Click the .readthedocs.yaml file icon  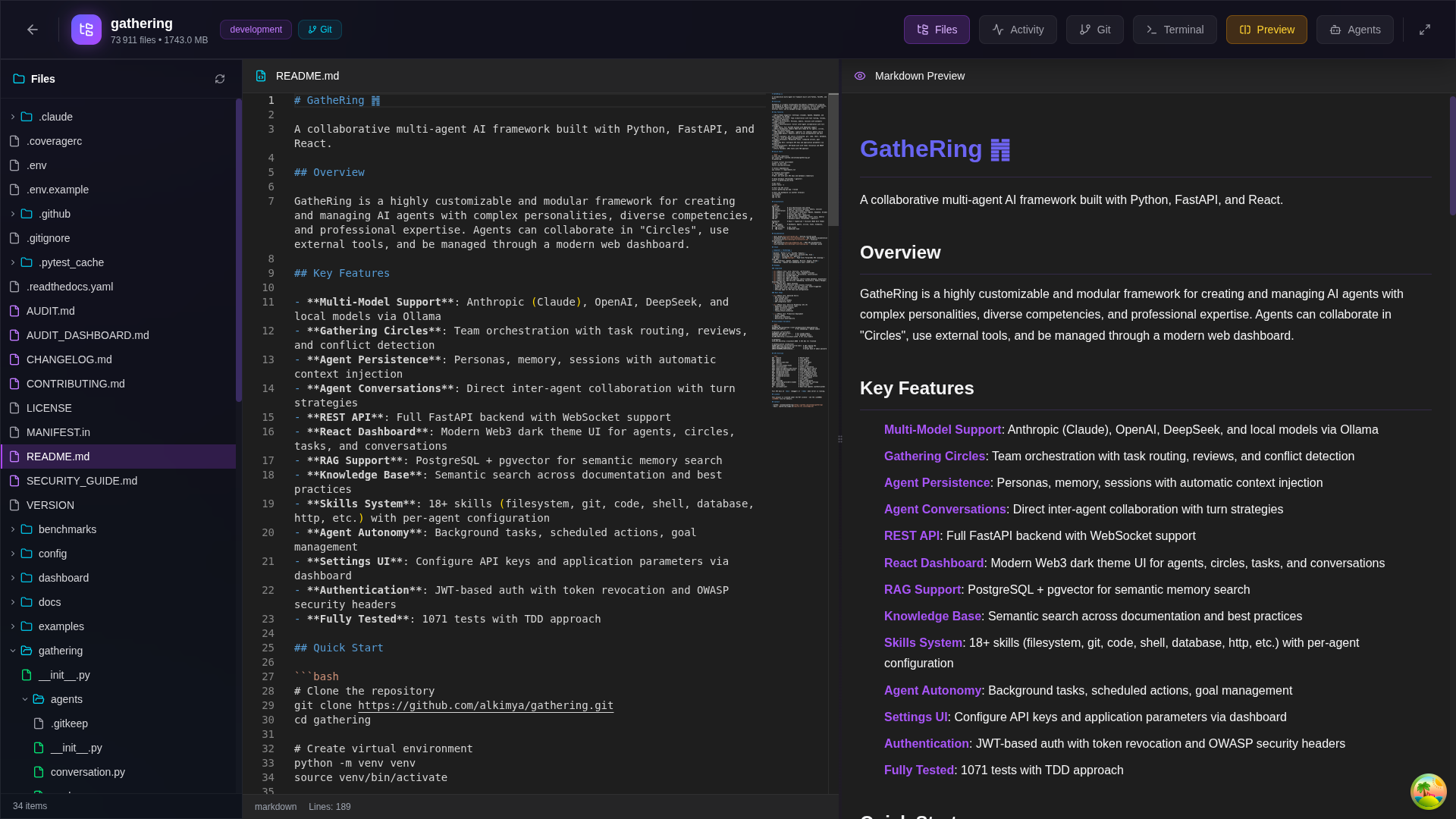pyautogui.click(x=14, y=287)
